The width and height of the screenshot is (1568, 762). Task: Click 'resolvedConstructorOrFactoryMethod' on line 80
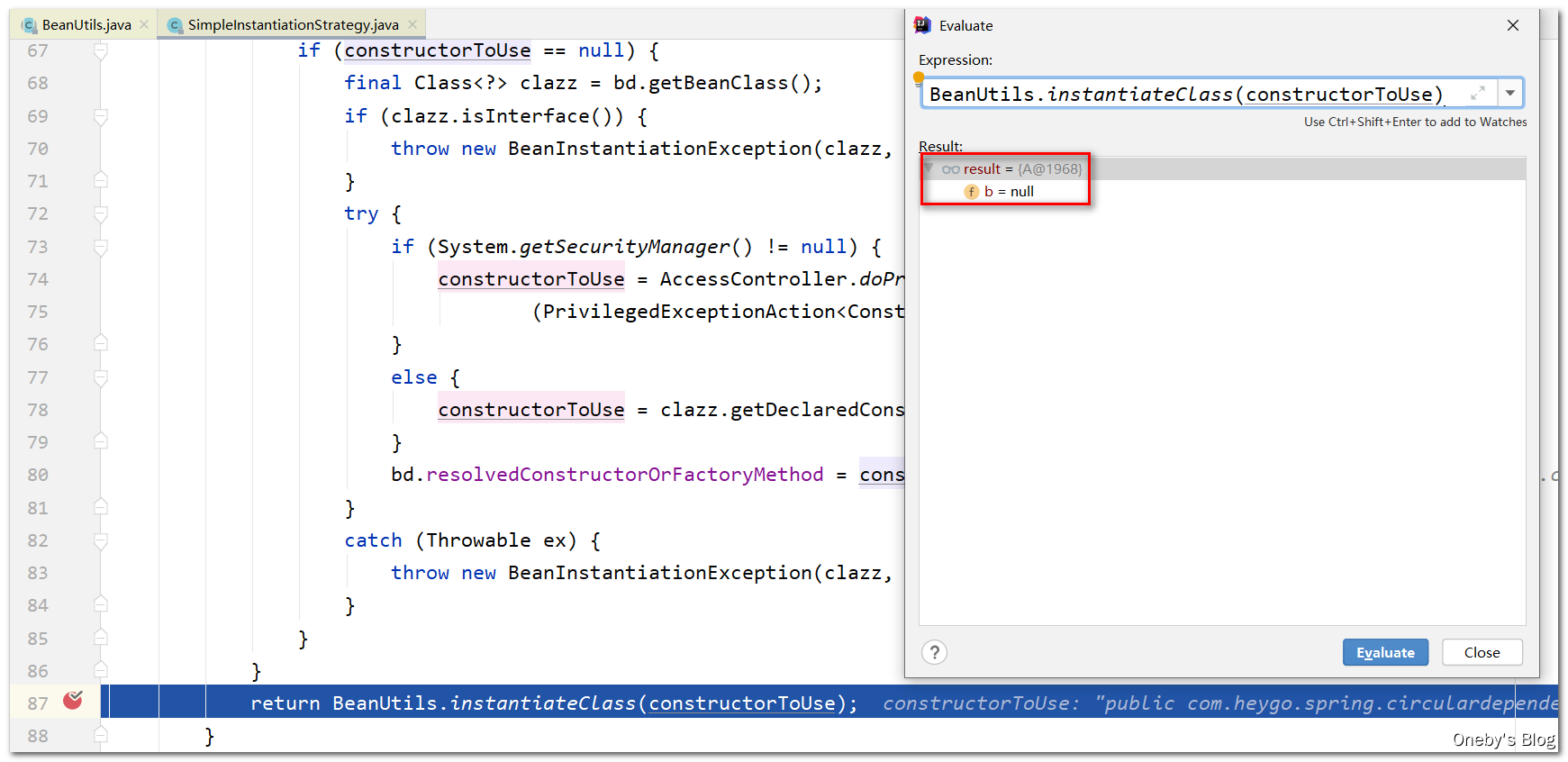pyautogui.click(x=625, y=475)
